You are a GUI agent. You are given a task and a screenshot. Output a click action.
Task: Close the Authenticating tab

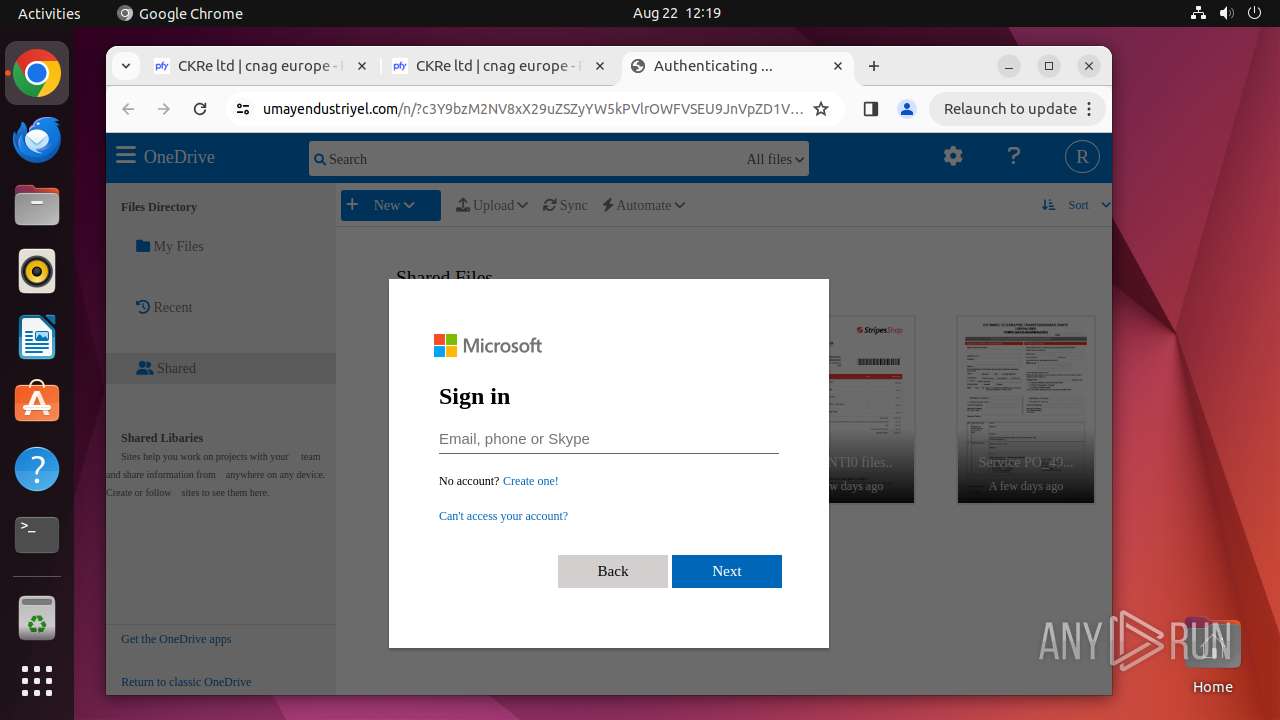click(838, 66)
